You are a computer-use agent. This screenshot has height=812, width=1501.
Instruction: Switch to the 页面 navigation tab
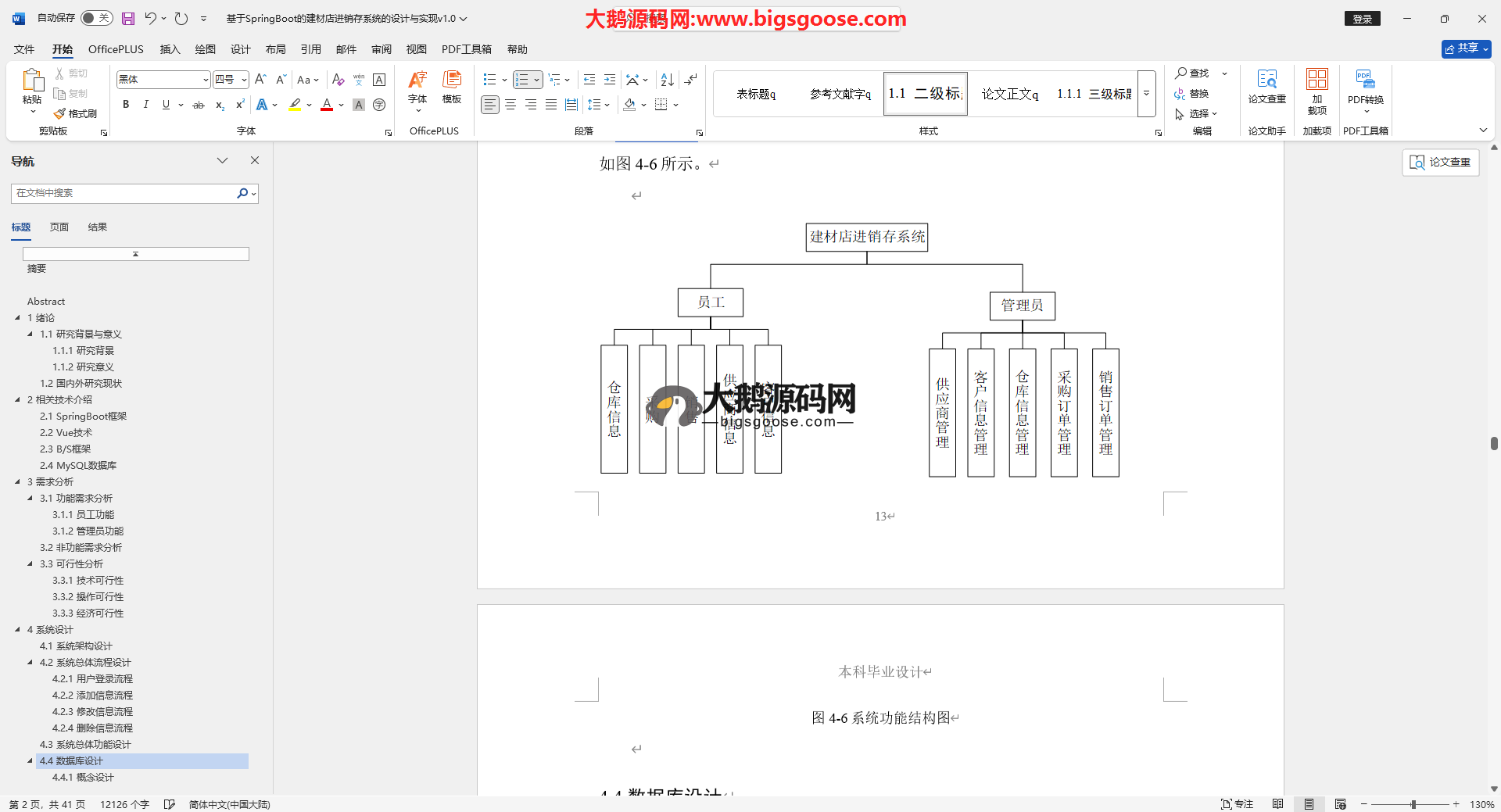[59, 227]
